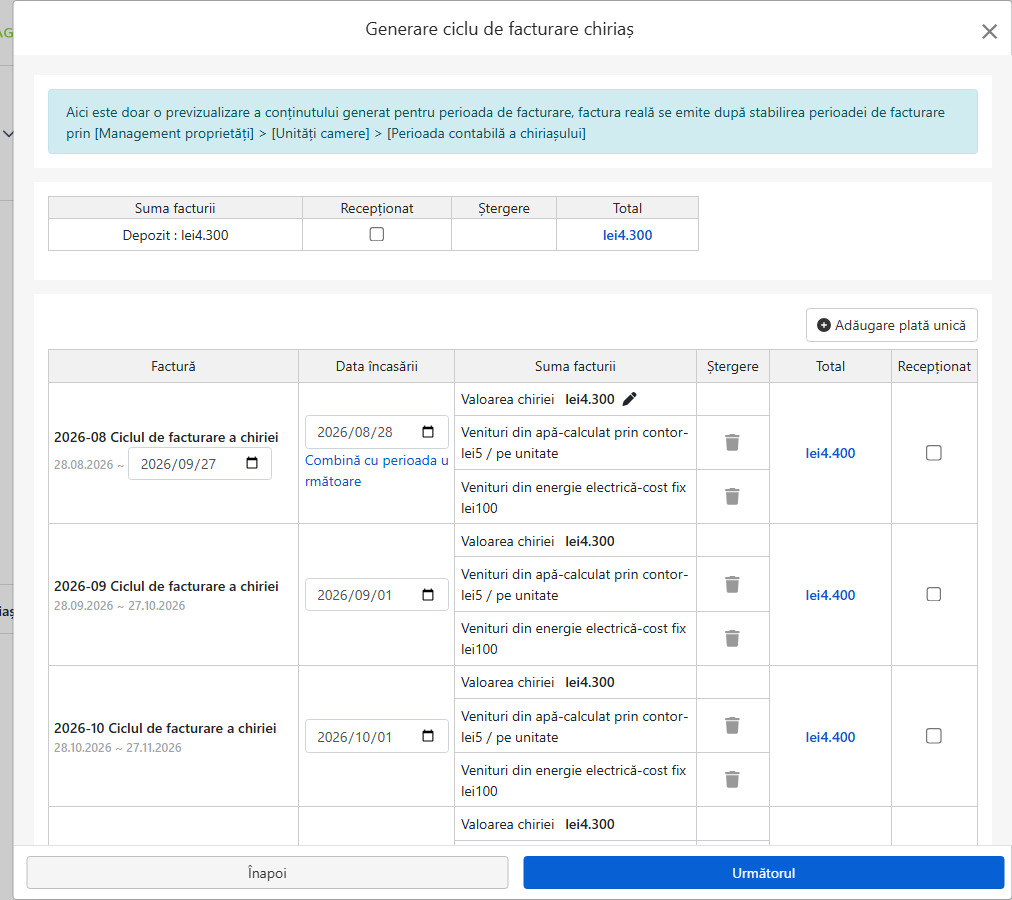This screenshot has height=900, width=1012.
Task: Open the 2026-09 cycle total lei4.400
Action: tap(830, 595)
